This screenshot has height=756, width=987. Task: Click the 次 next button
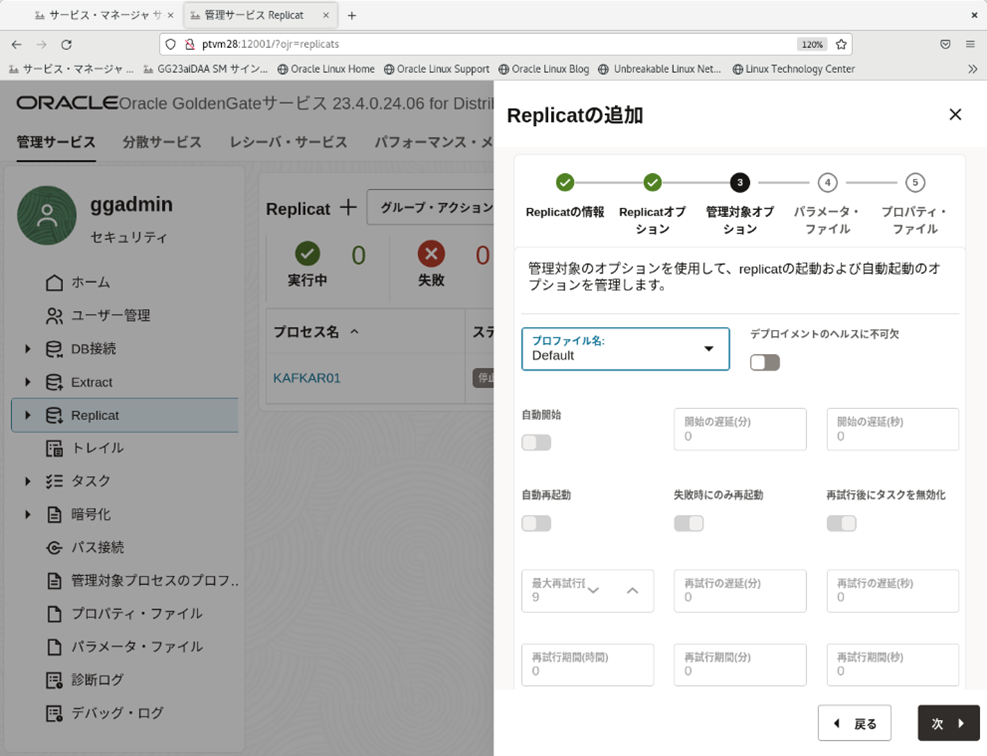(948, 723)
